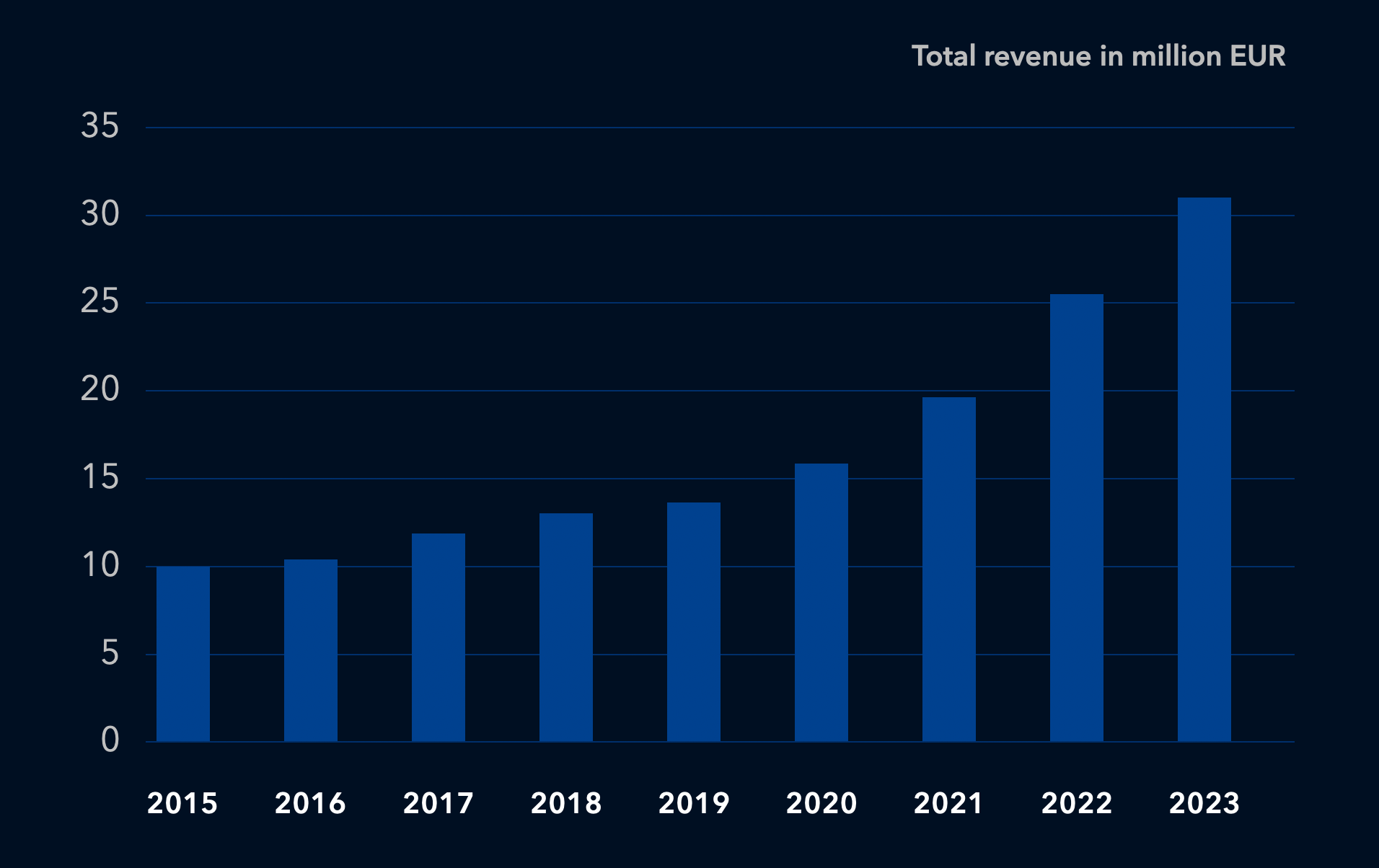Screen dimensions: 1379x868
Task: Click the 2017 revenue bar
Action: (439, 637)
